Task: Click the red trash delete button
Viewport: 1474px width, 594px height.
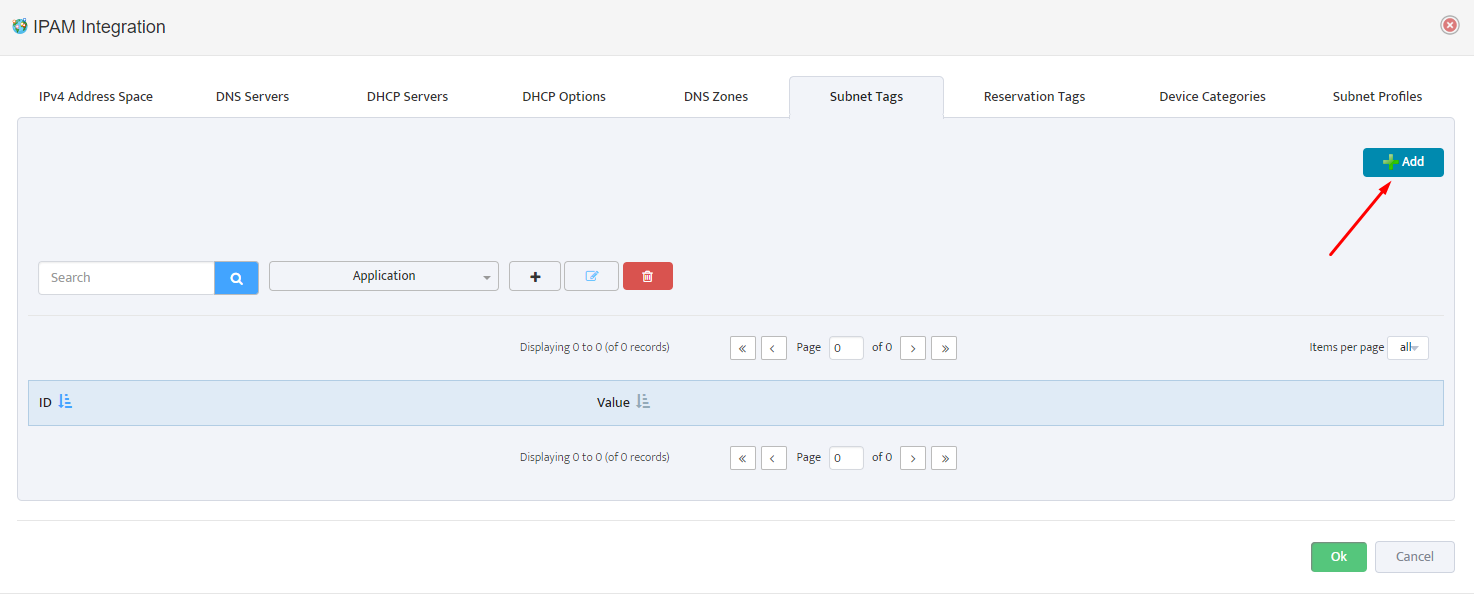Action: (647, 276)
